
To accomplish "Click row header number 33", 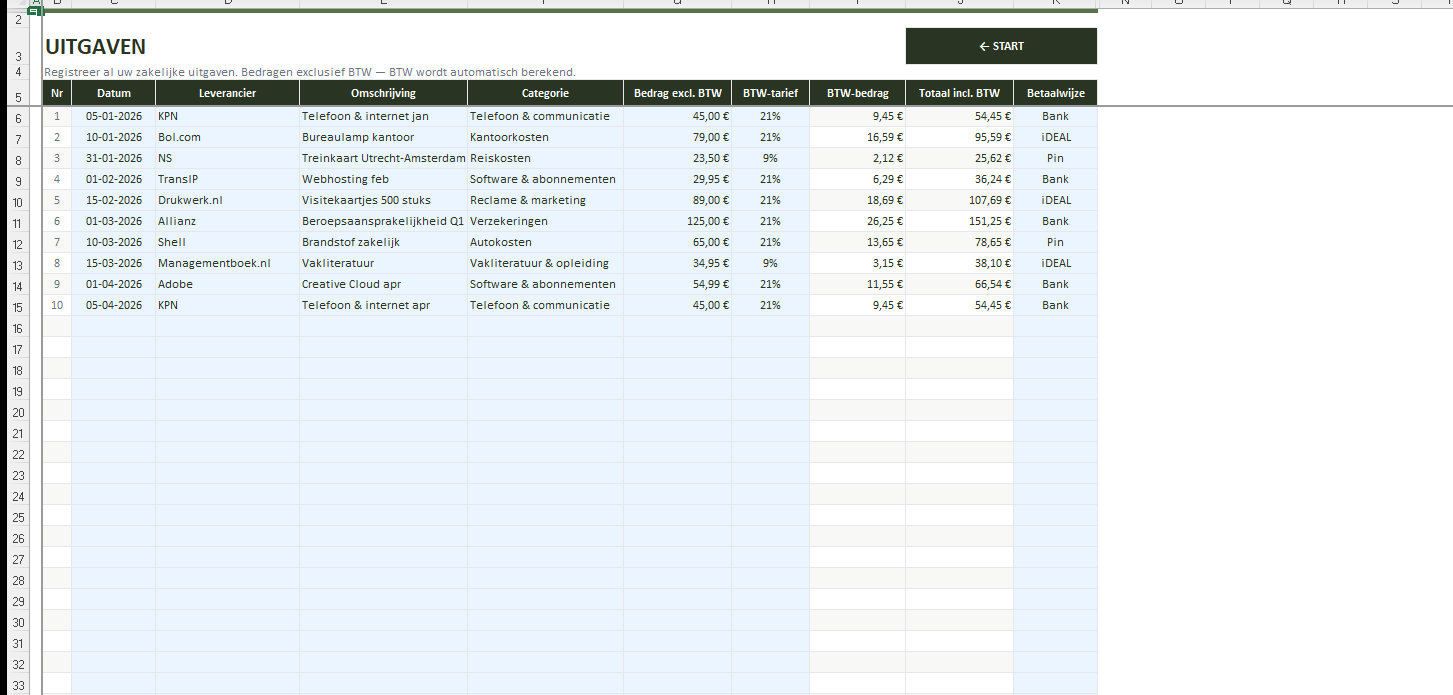I will [x=18, y=685].
